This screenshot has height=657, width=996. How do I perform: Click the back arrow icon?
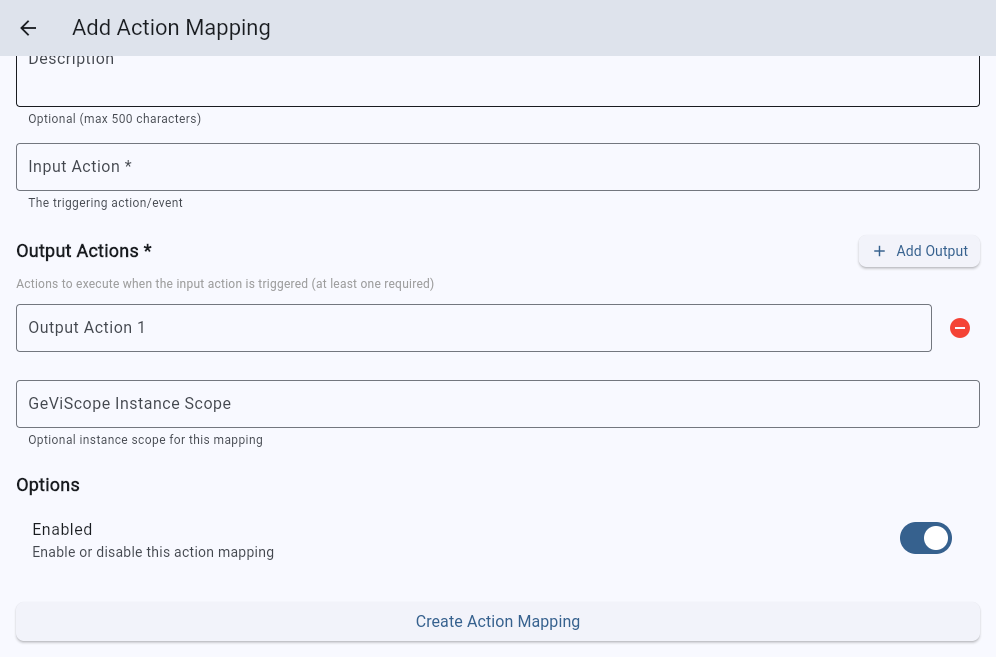pos(28,28)
